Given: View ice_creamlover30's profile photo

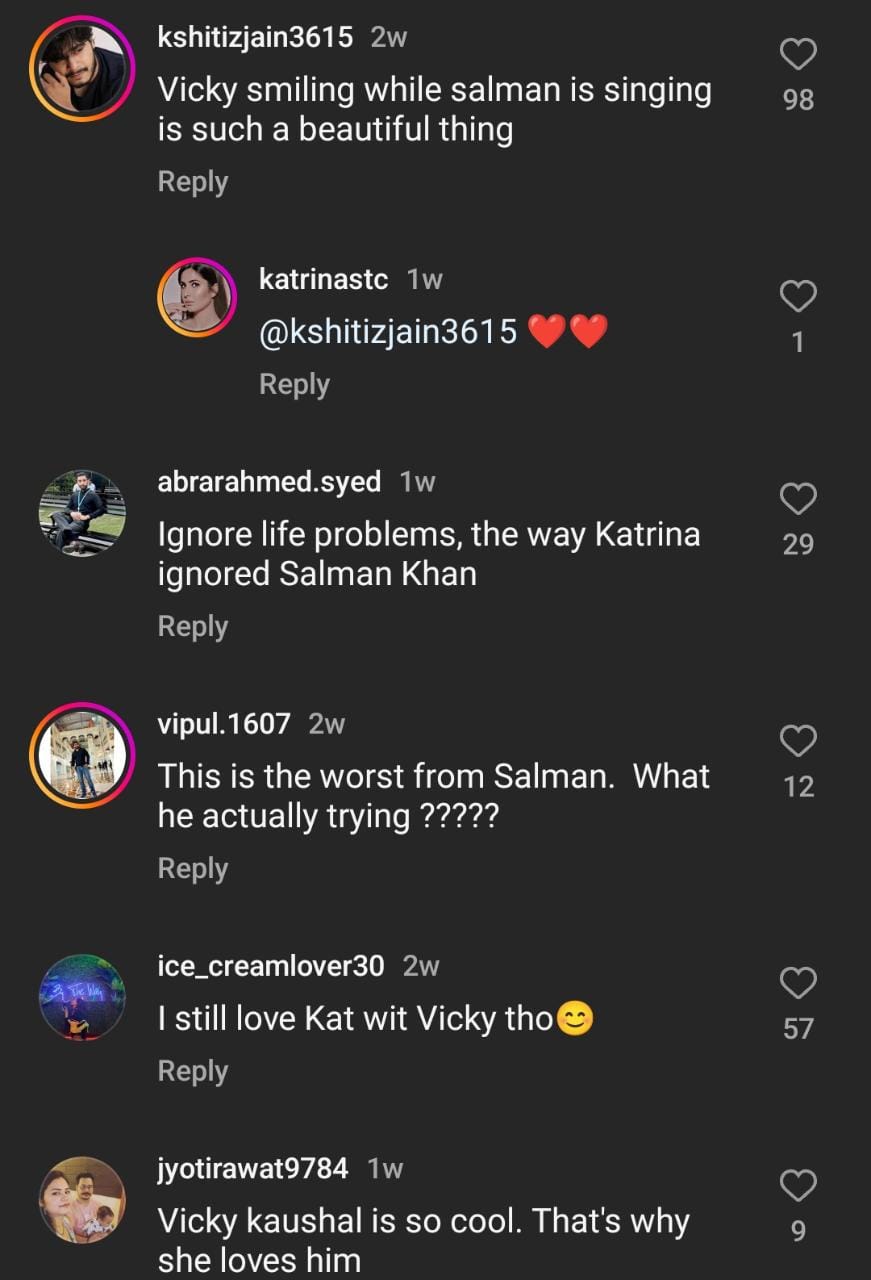Looking at the screenshot, I should click(x=81, y=997).
